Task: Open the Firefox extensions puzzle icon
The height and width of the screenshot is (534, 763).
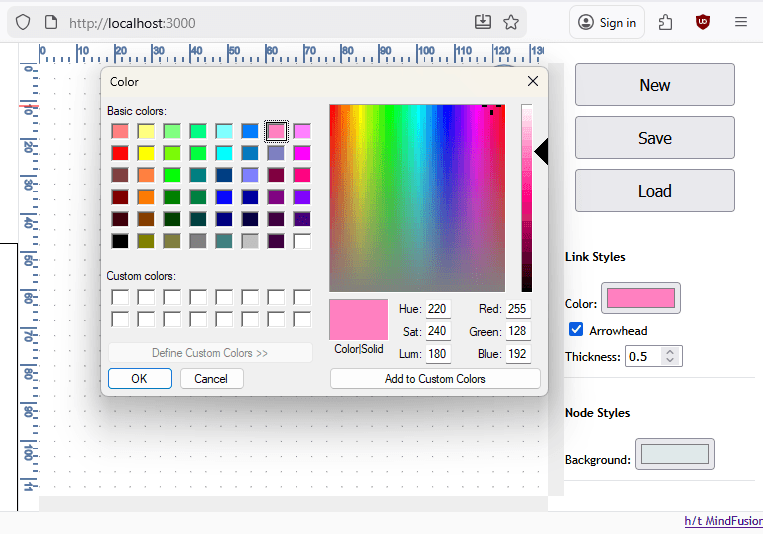Action: 665,22
